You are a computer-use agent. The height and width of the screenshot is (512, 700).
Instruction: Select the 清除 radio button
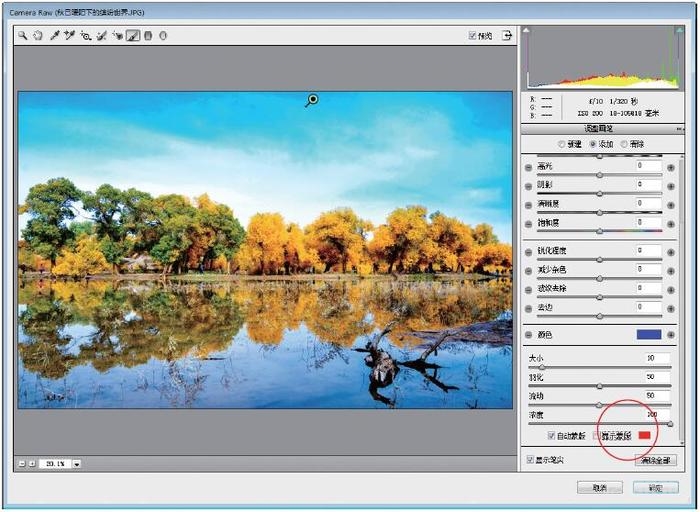click(x=624, y=144)
